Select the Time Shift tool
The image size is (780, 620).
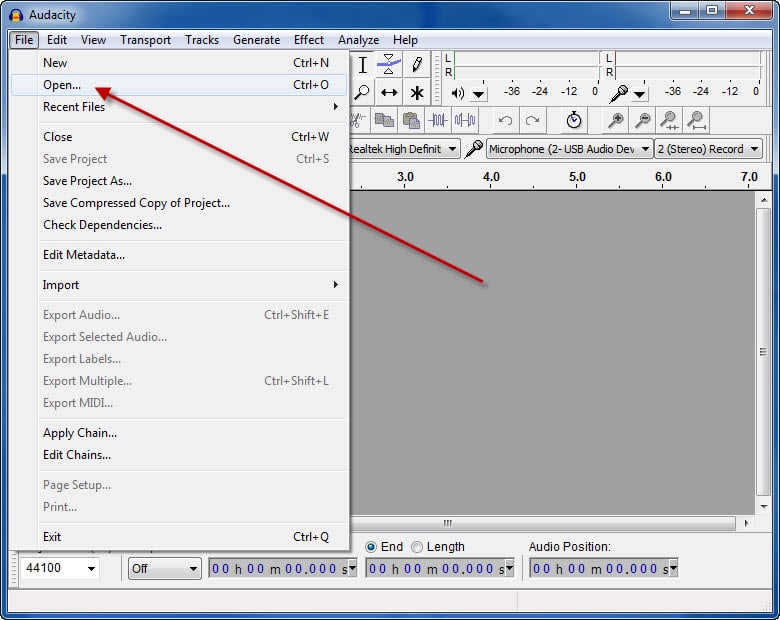(x=389, y=93)
